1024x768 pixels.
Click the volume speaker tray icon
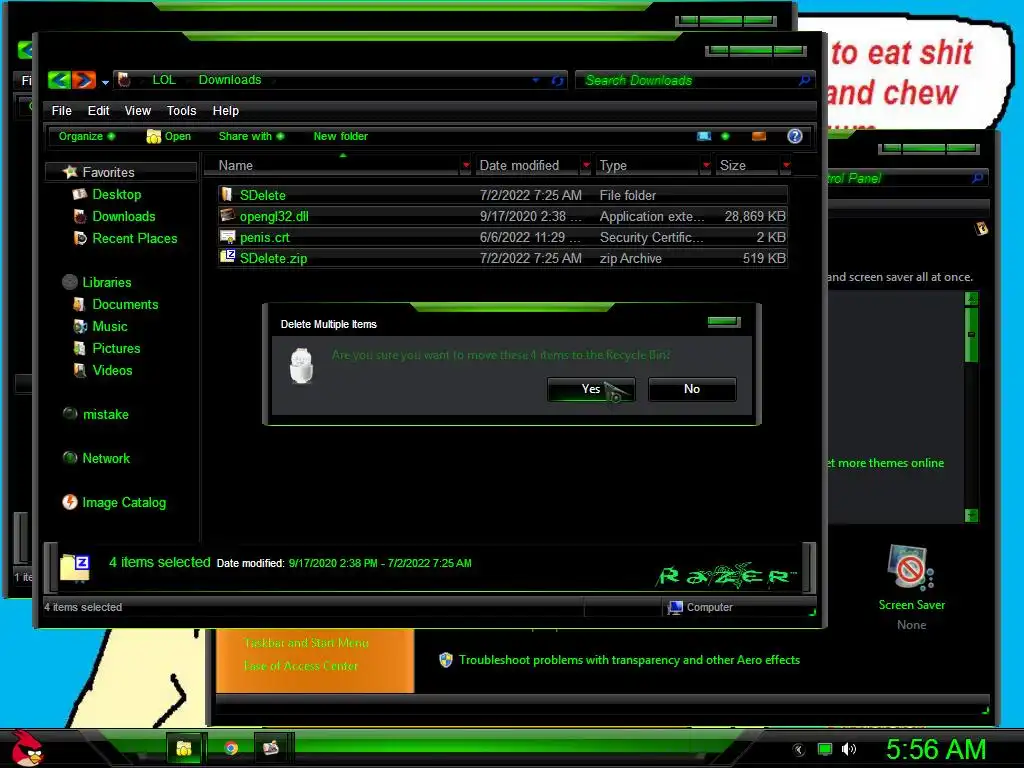(848, 749)
